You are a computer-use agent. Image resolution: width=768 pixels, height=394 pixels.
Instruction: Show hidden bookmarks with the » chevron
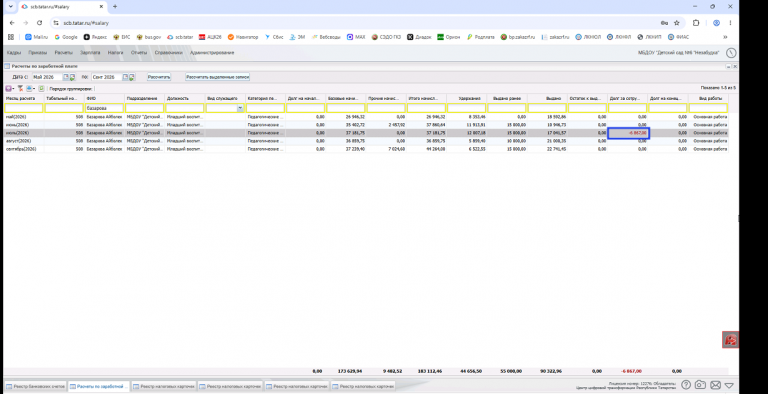point(725,37)
